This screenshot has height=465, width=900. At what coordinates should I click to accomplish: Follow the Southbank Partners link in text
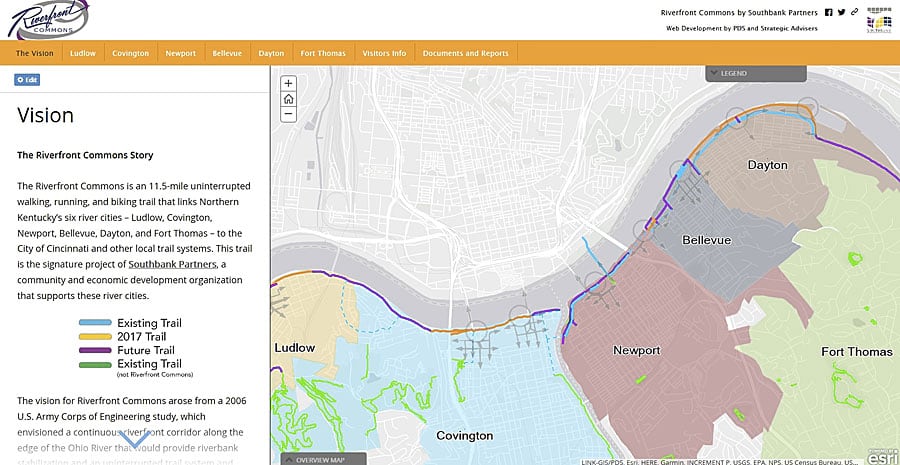[x=172, y=264]
